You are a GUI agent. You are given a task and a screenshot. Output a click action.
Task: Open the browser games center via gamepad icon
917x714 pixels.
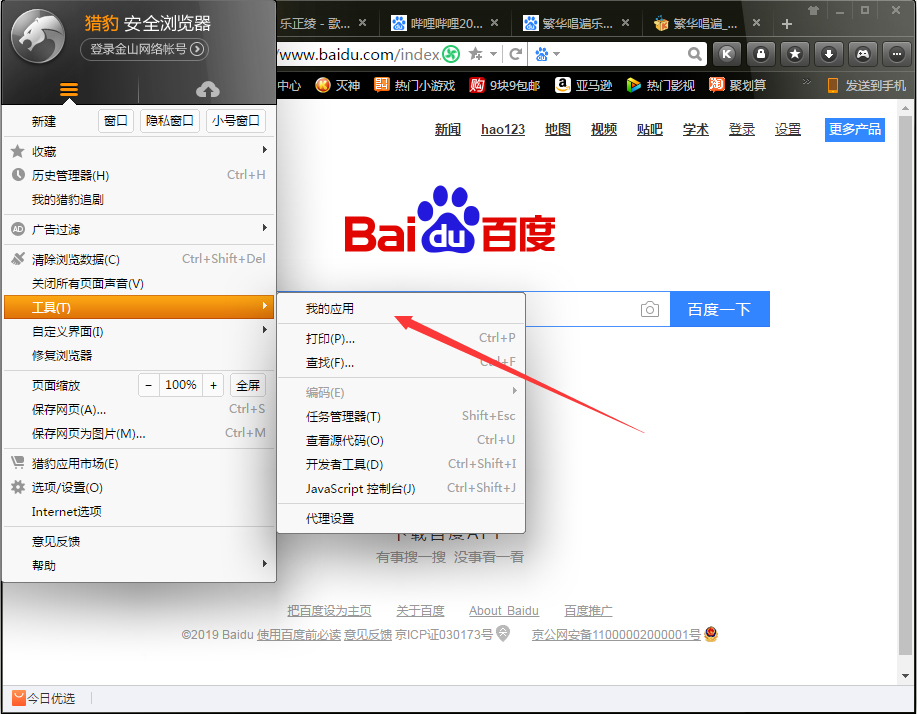tap(861, 54)
